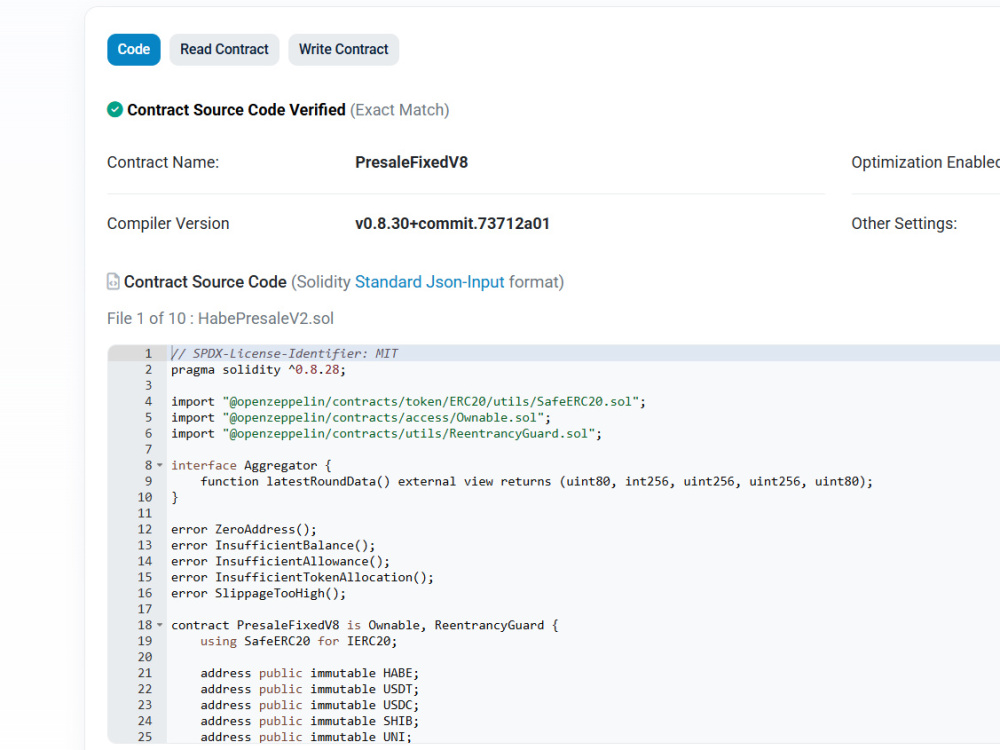Viewport: 1000px width, 750px height.
Task: Click the 'Compiler Version' label
Action: (168, 224)
